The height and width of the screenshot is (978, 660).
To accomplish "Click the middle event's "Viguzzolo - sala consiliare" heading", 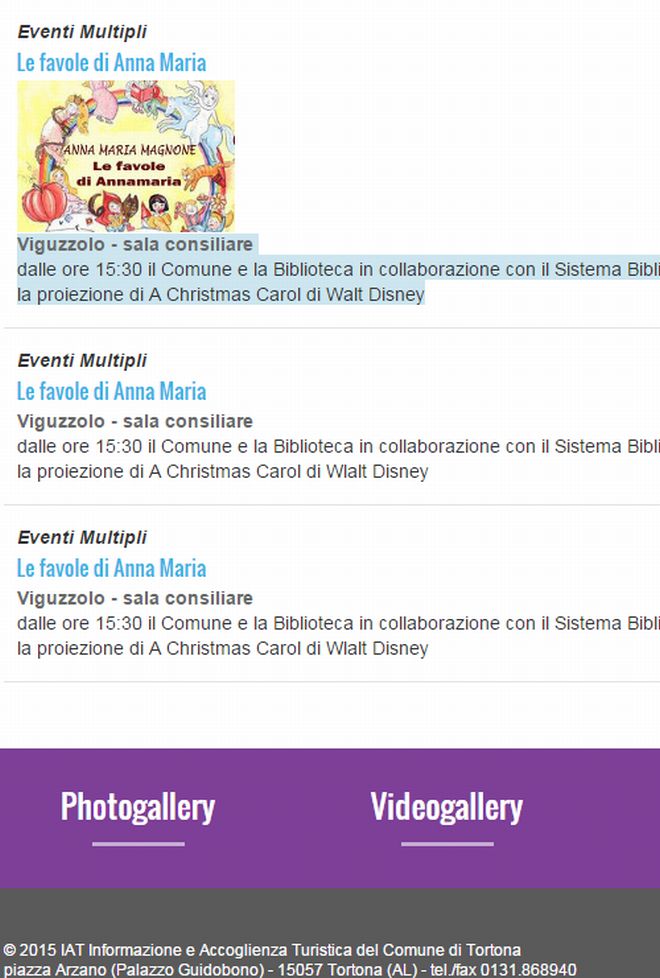I will tap(135, 422).
